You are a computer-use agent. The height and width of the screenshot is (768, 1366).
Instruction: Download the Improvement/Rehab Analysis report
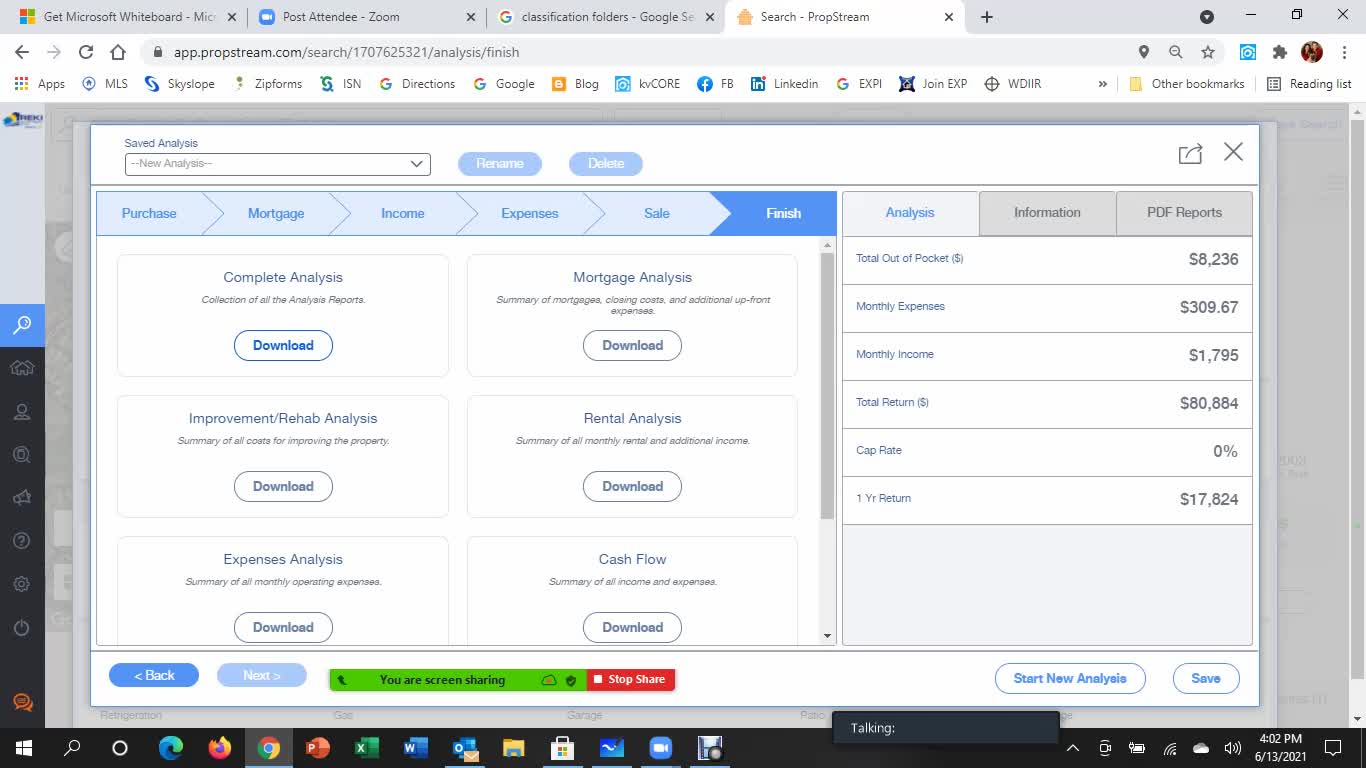pos(283,486)
